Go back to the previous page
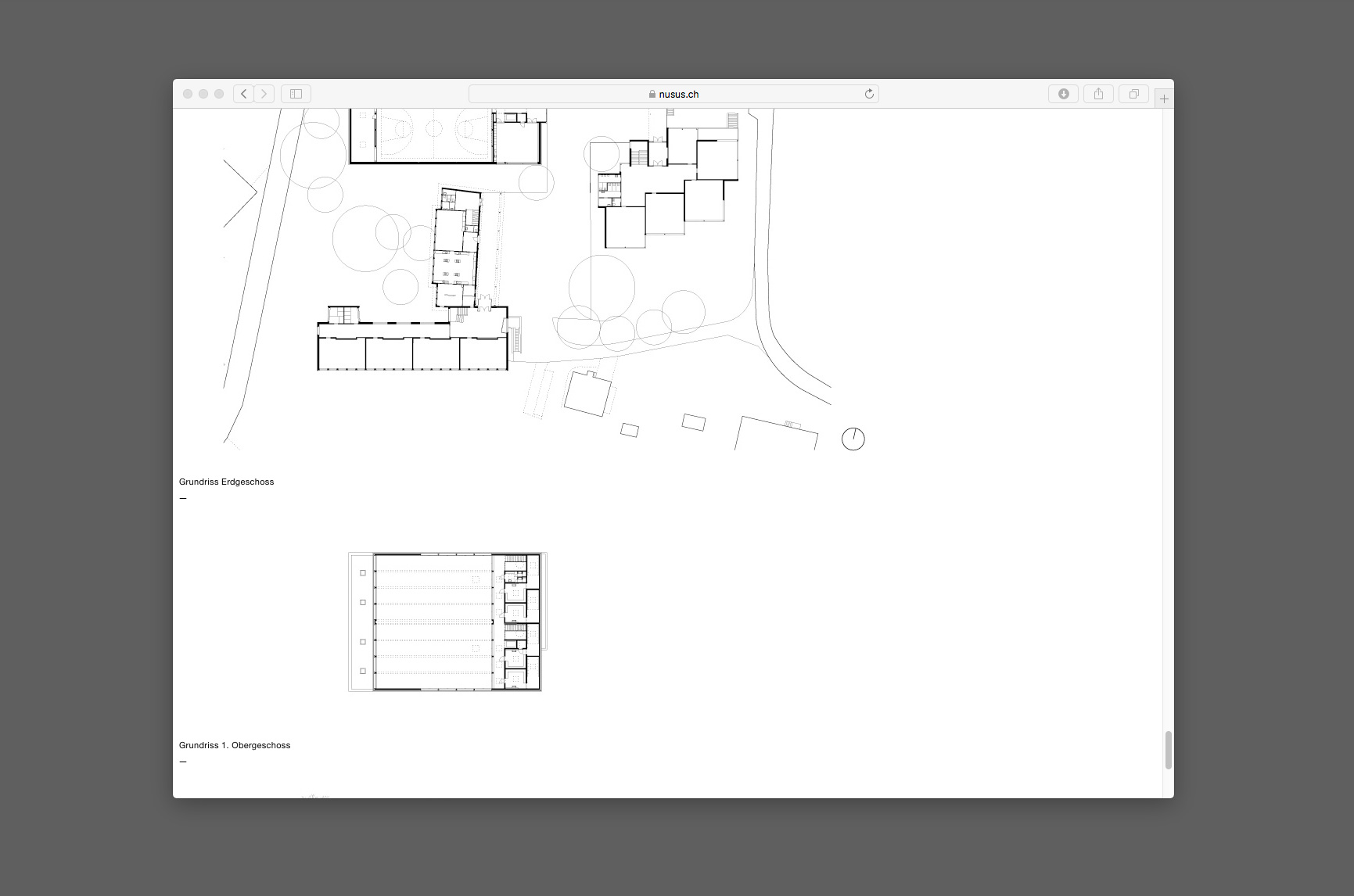This screenshot has width=1354, height=896. (x=243, y=94)
